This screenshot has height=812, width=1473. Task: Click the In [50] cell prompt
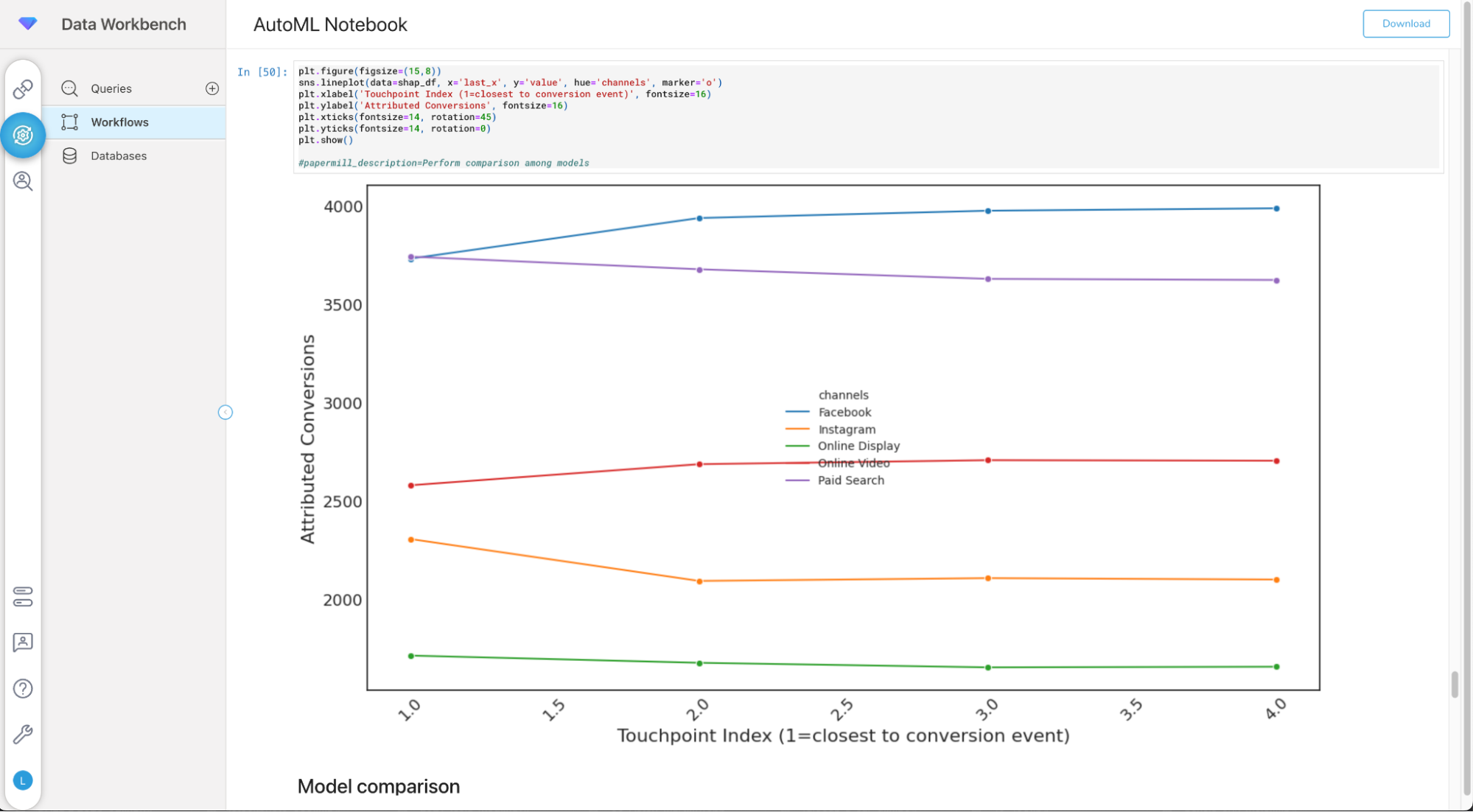pyautogui.click(x=262, y=72)
